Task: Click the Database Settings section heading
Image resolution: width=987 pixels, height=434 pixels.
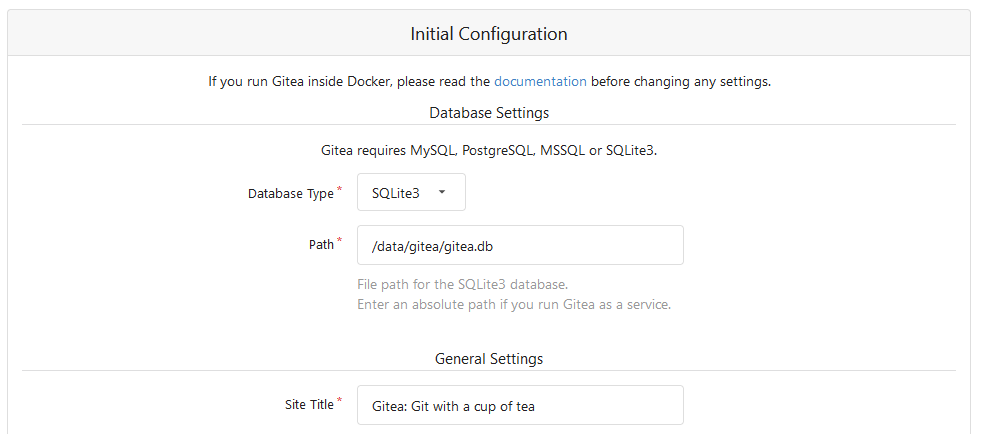Action: (489, 112)
